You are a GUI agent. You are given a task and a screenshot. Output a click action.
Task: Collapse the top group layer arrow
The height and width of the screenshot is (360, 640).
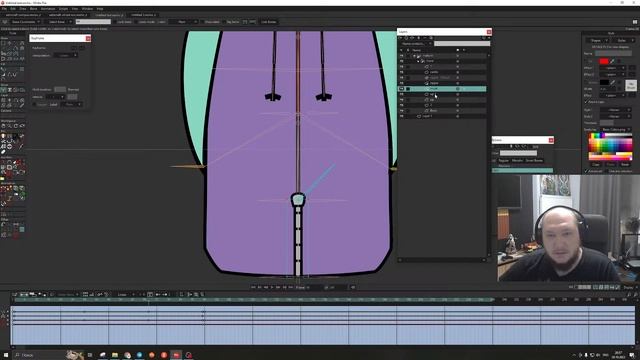pos(414,56)
